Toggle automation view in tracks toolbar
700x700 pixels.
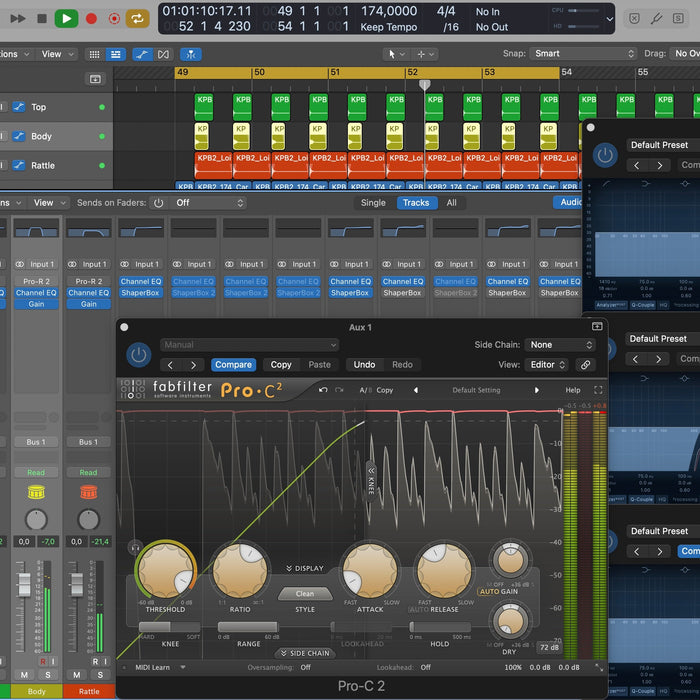coord(142,54)
